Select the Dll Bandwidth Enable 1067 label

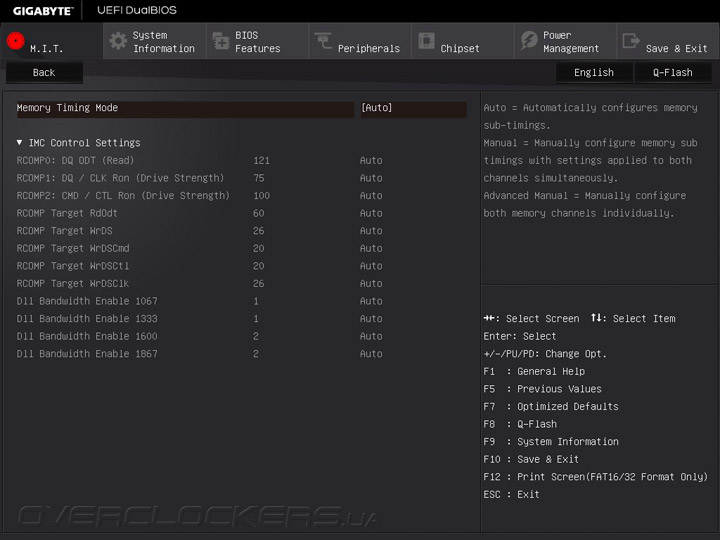(x=87, y=301)
